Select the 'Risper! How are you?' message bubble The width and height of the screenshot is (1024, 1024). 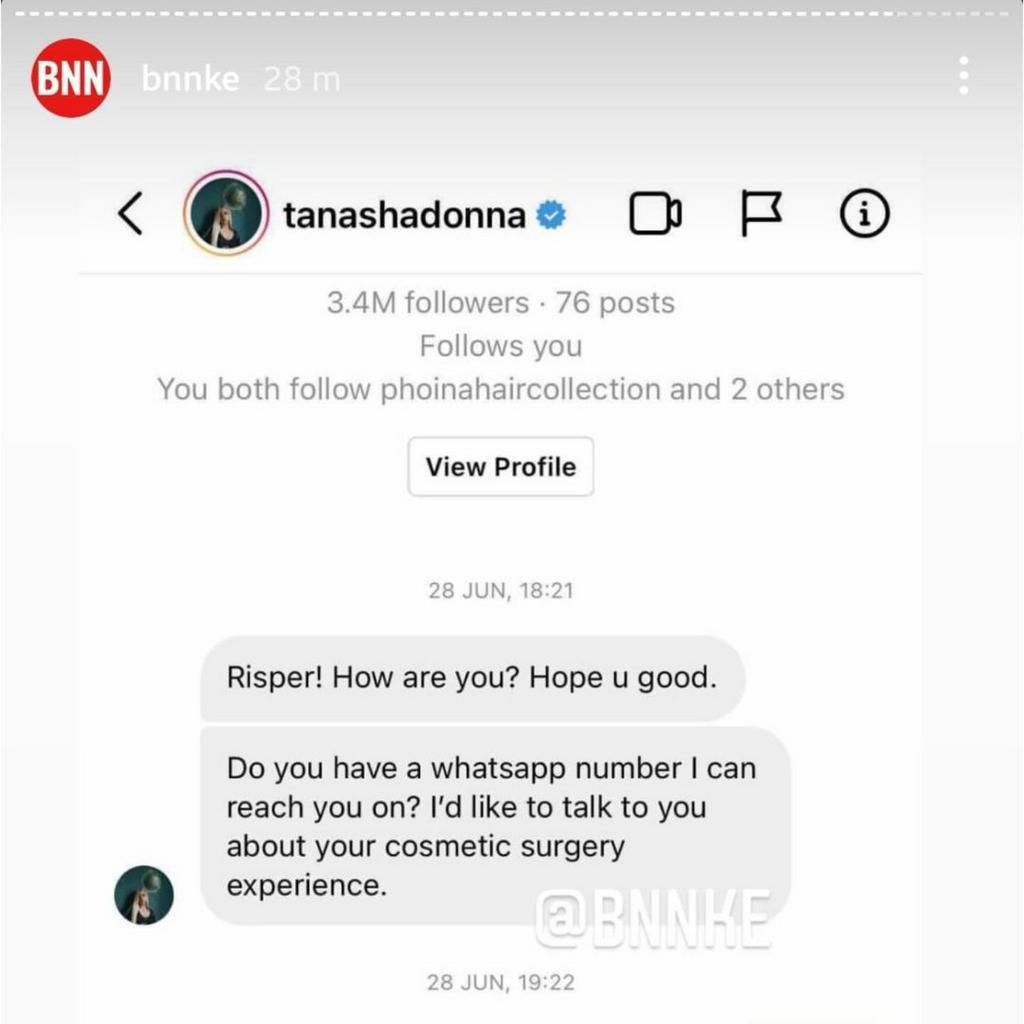click(472, 678)
